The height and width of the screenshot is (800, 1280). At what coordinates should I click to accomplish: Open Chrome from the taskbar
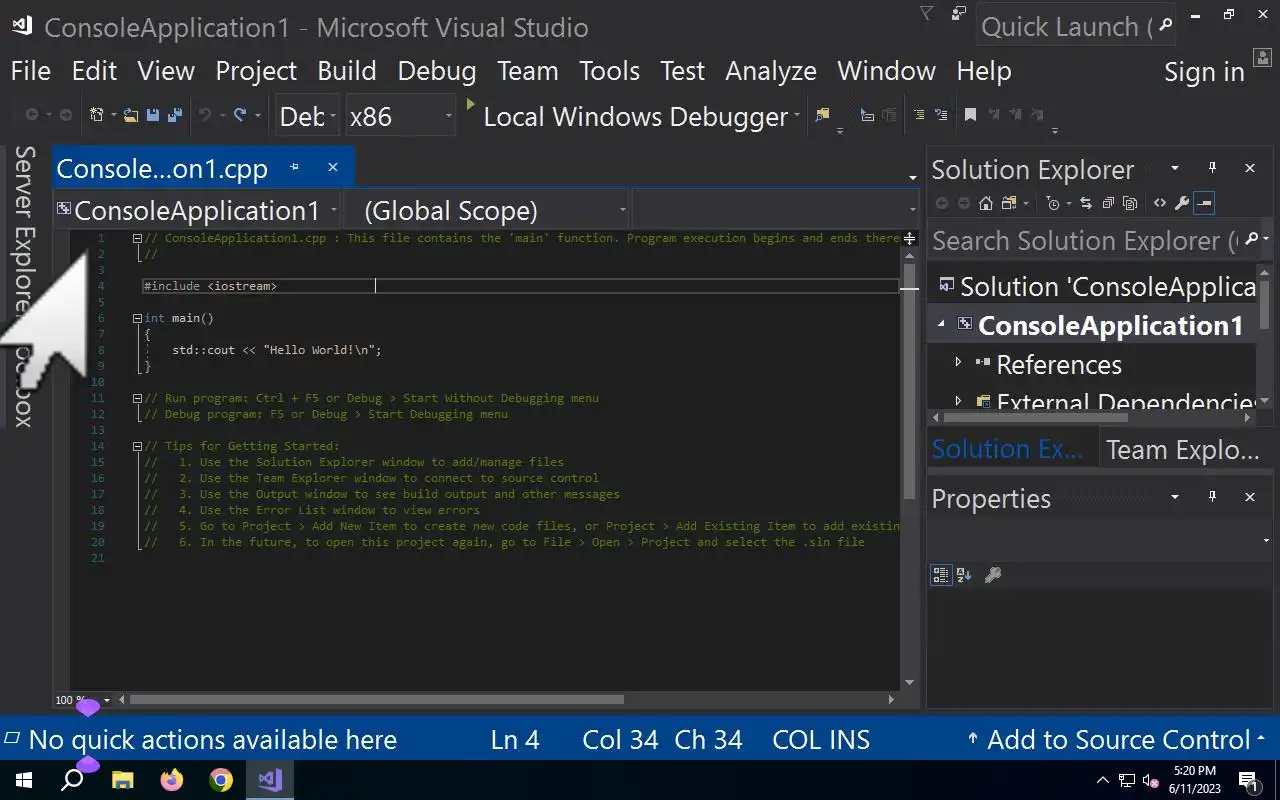coord(221,780)
